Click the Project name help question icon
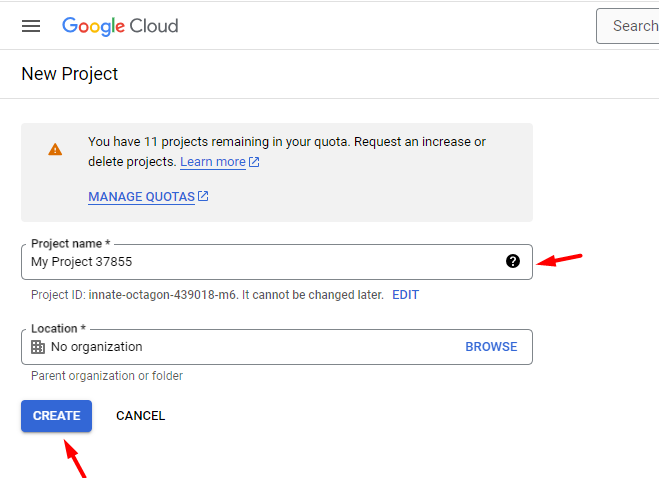This screenshot has width=659, height=478. point(513,261)
